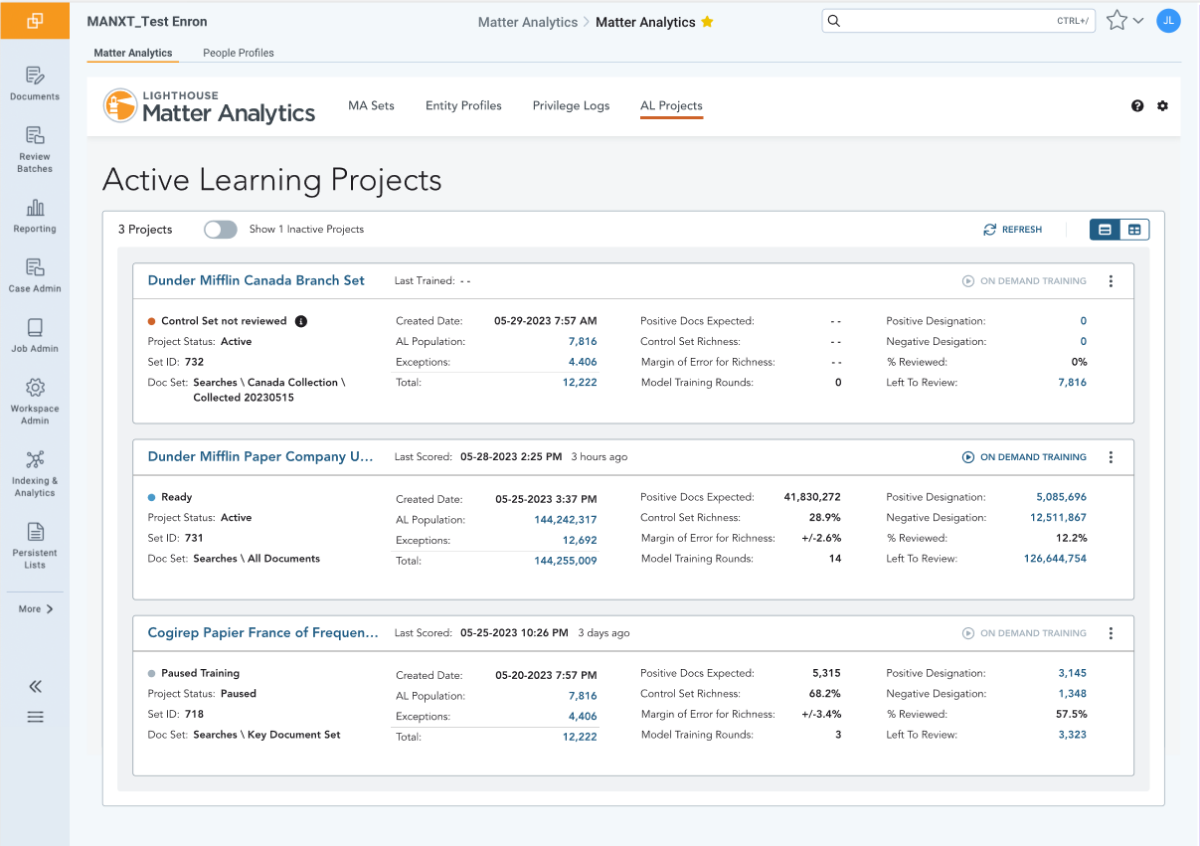
Task: Open Dunder Mifflin Paper Company U... project
Action: [x=260, y=457]
